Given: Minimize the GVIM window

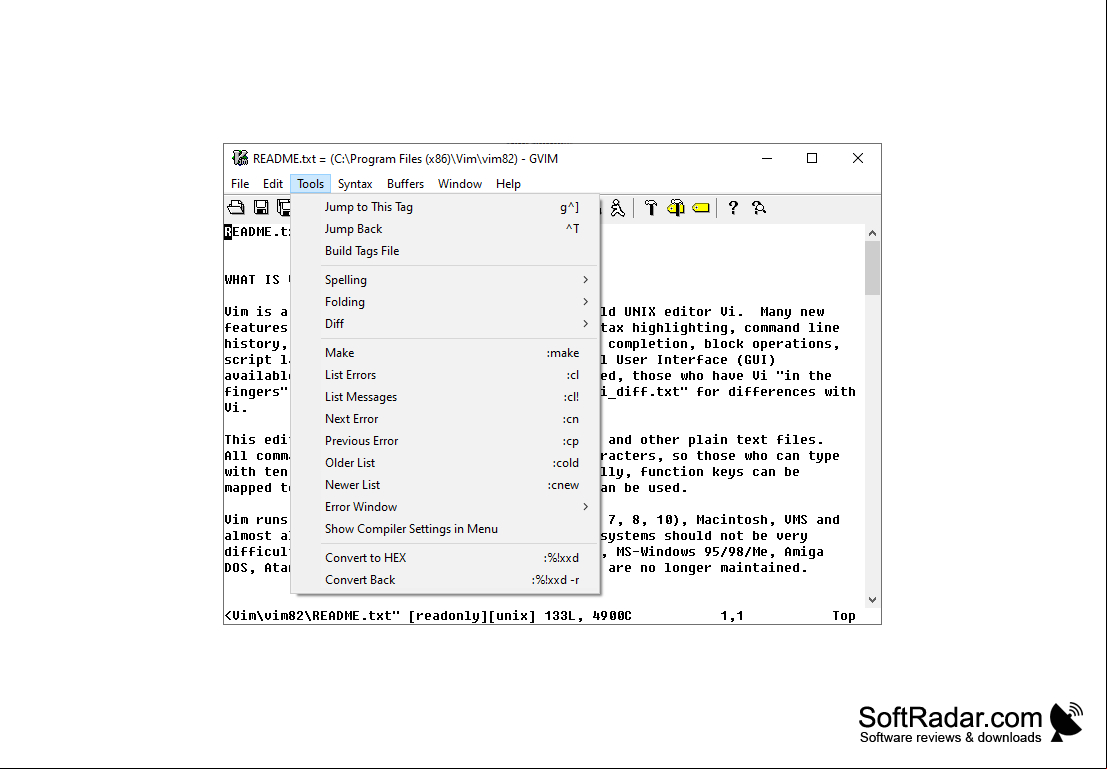Looking at the screenshot, I should click(x=767, y=158).
